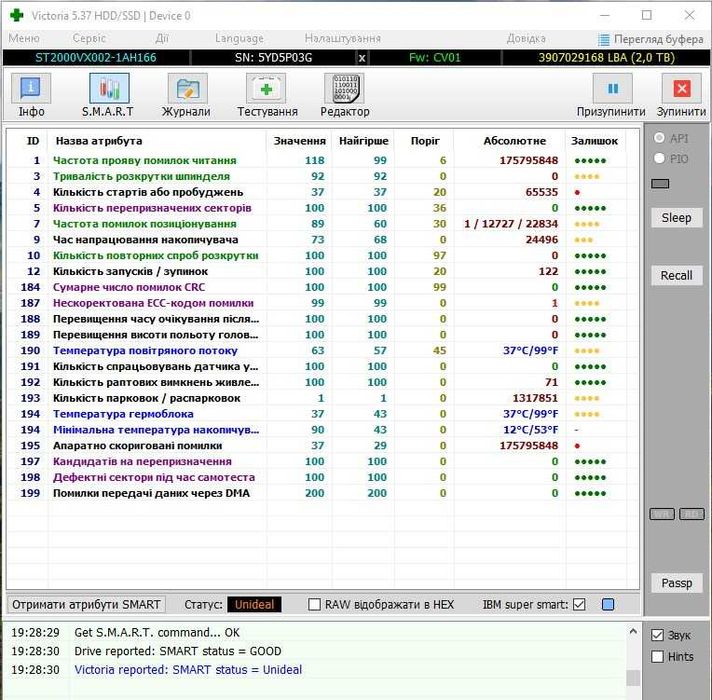This screenshot has height=700, width=712.
Task: Click the 1317851 absolute value
Action: point(535,398)
